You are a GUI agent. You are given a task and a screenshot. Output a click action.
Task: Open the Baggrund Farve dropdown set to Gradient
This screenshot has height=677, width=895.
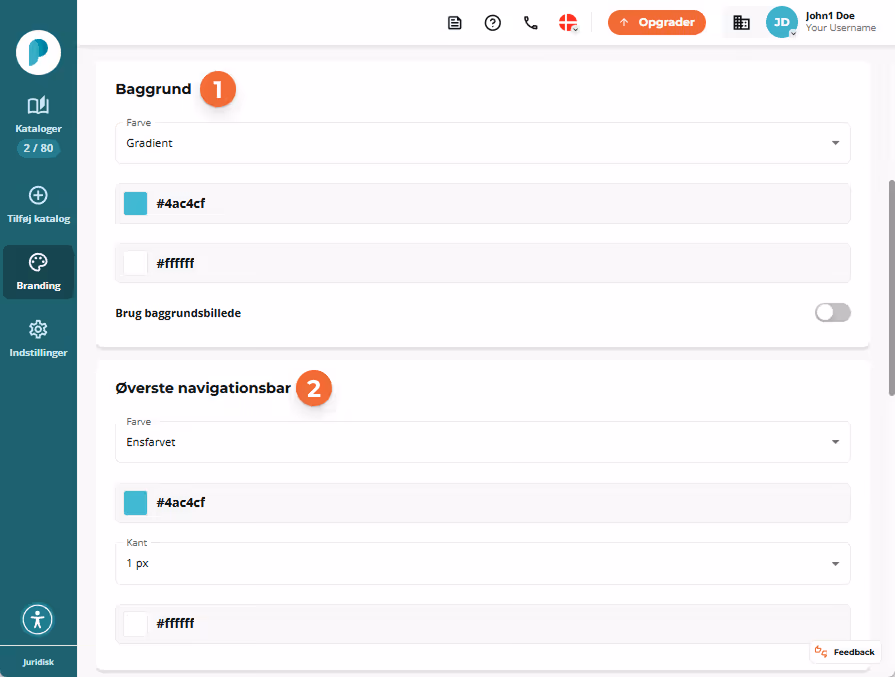point(483,143)
